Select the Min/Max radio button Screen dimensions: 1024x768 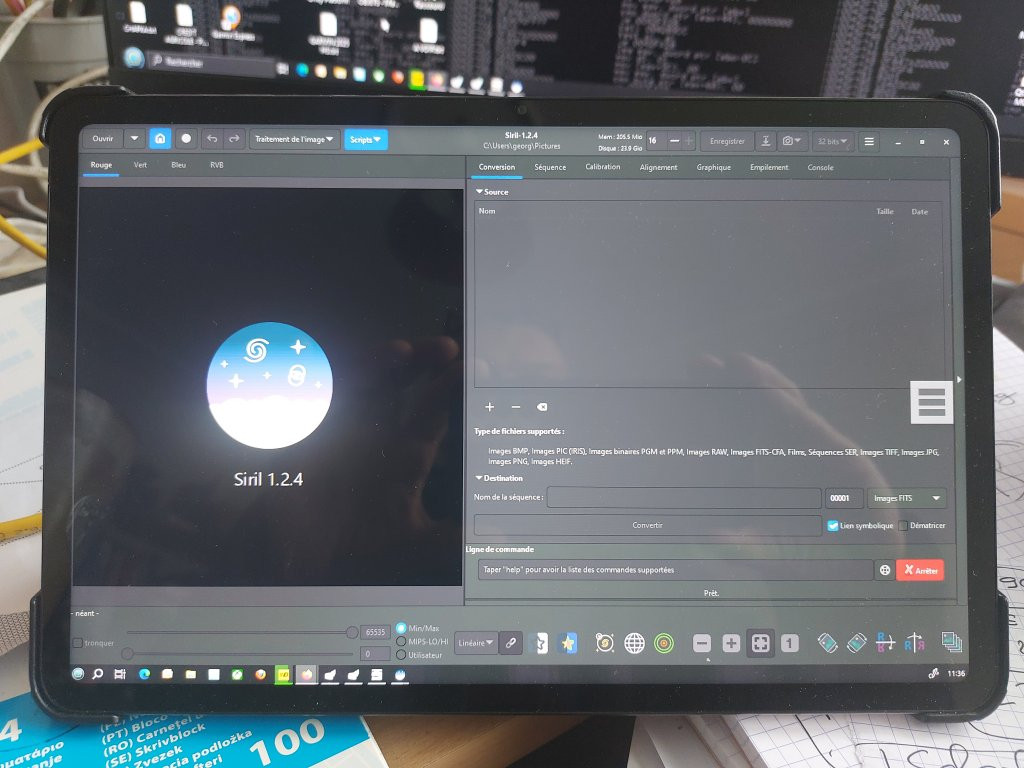[x=401, y=628]
